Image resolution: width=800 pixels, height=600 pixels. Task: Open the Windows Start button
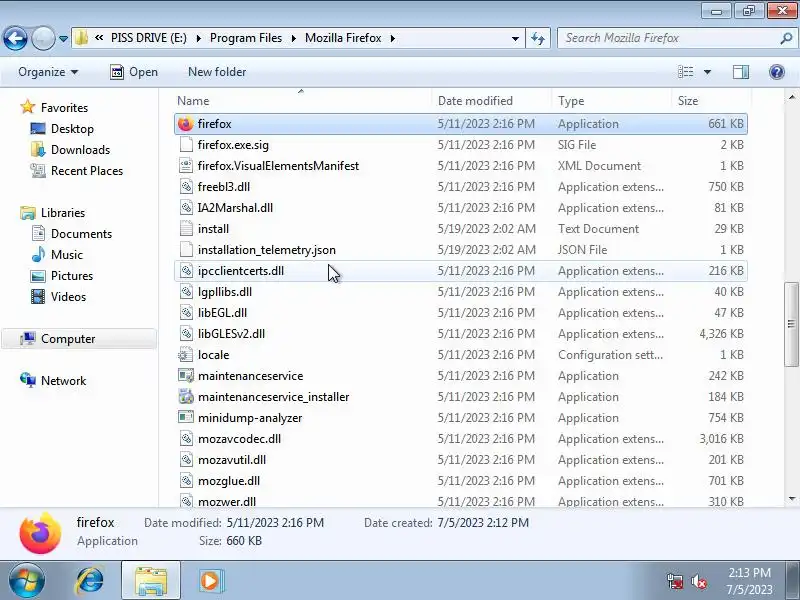[x=27, y=581]
